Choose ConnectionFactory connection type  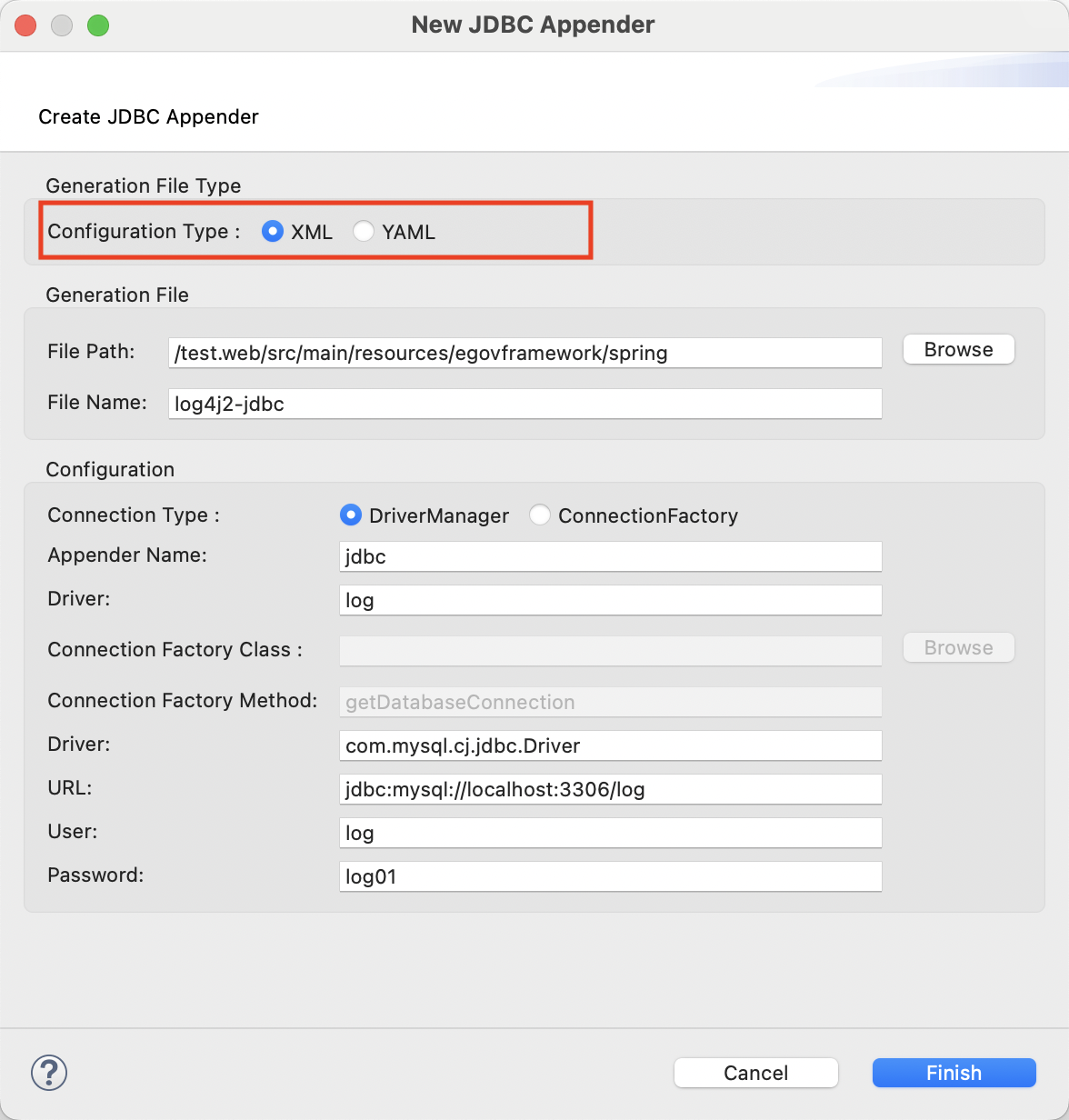tap(540, 515)
